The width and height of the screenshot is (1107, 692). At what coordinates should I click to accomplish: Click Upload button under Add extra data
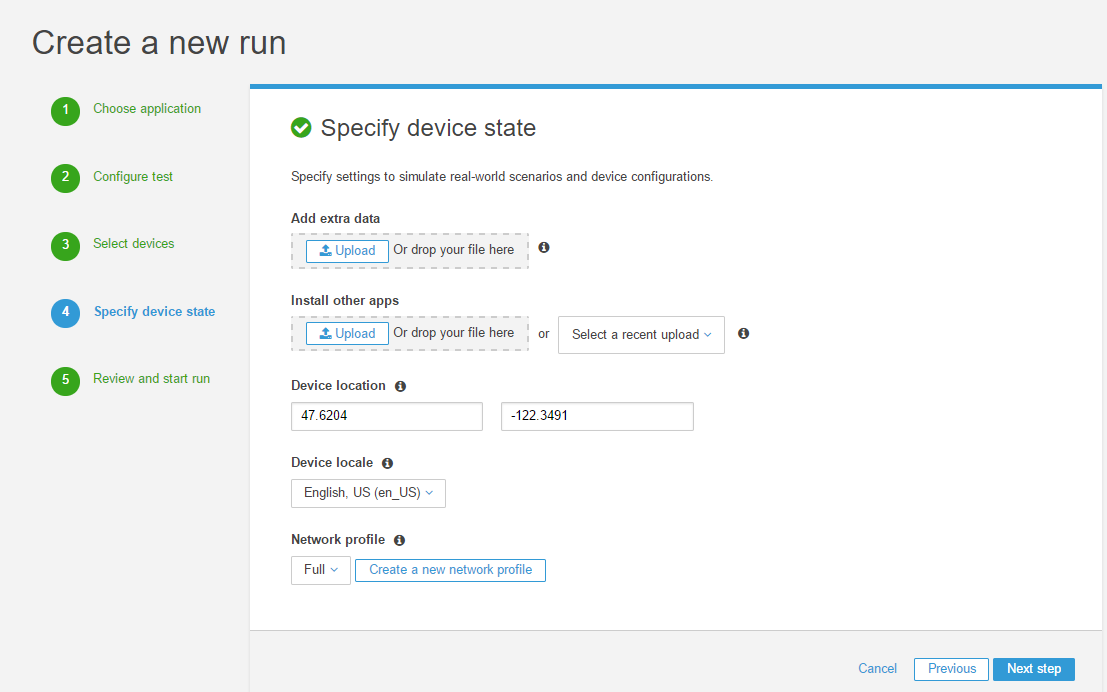click(347, 251)
